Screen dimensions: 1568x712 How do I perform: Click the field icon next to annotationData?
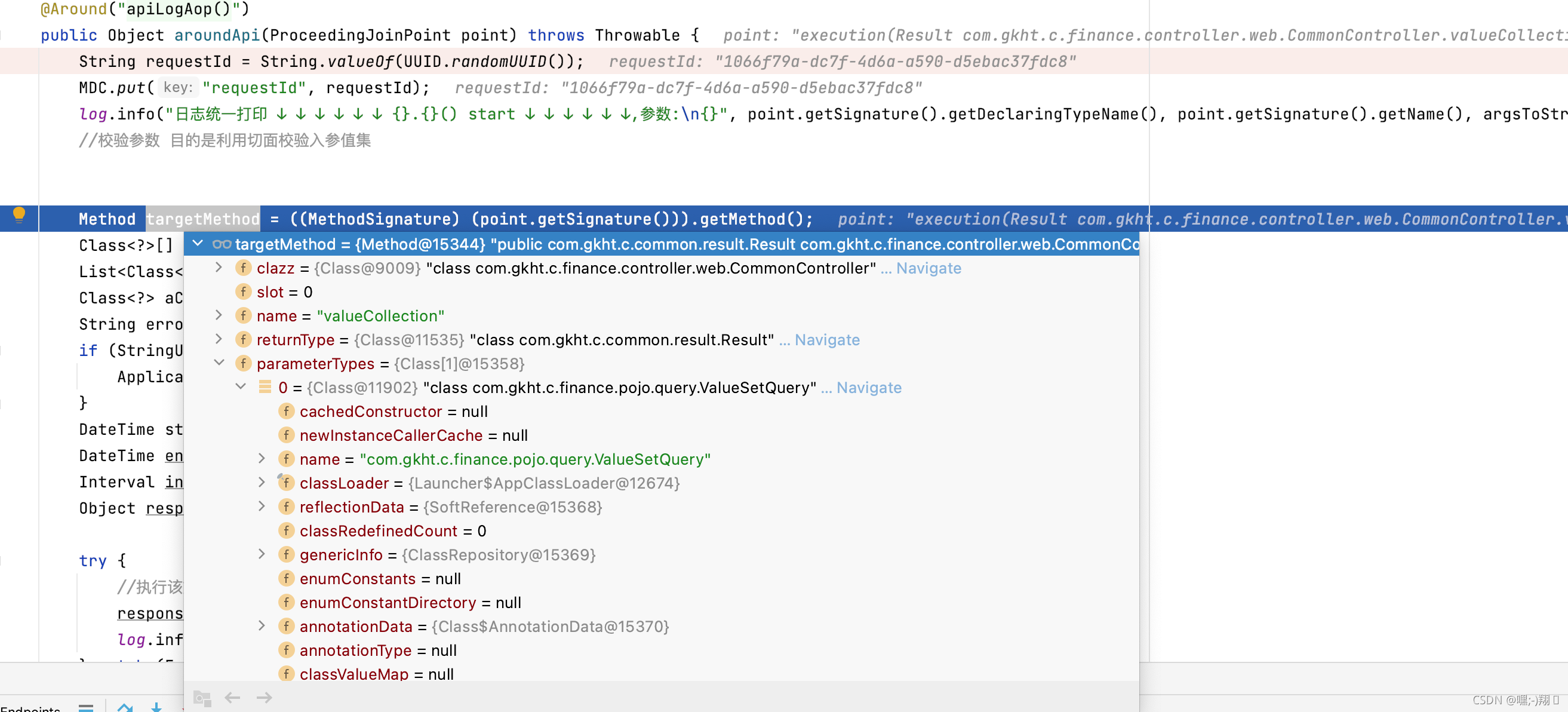pos(286,626)
